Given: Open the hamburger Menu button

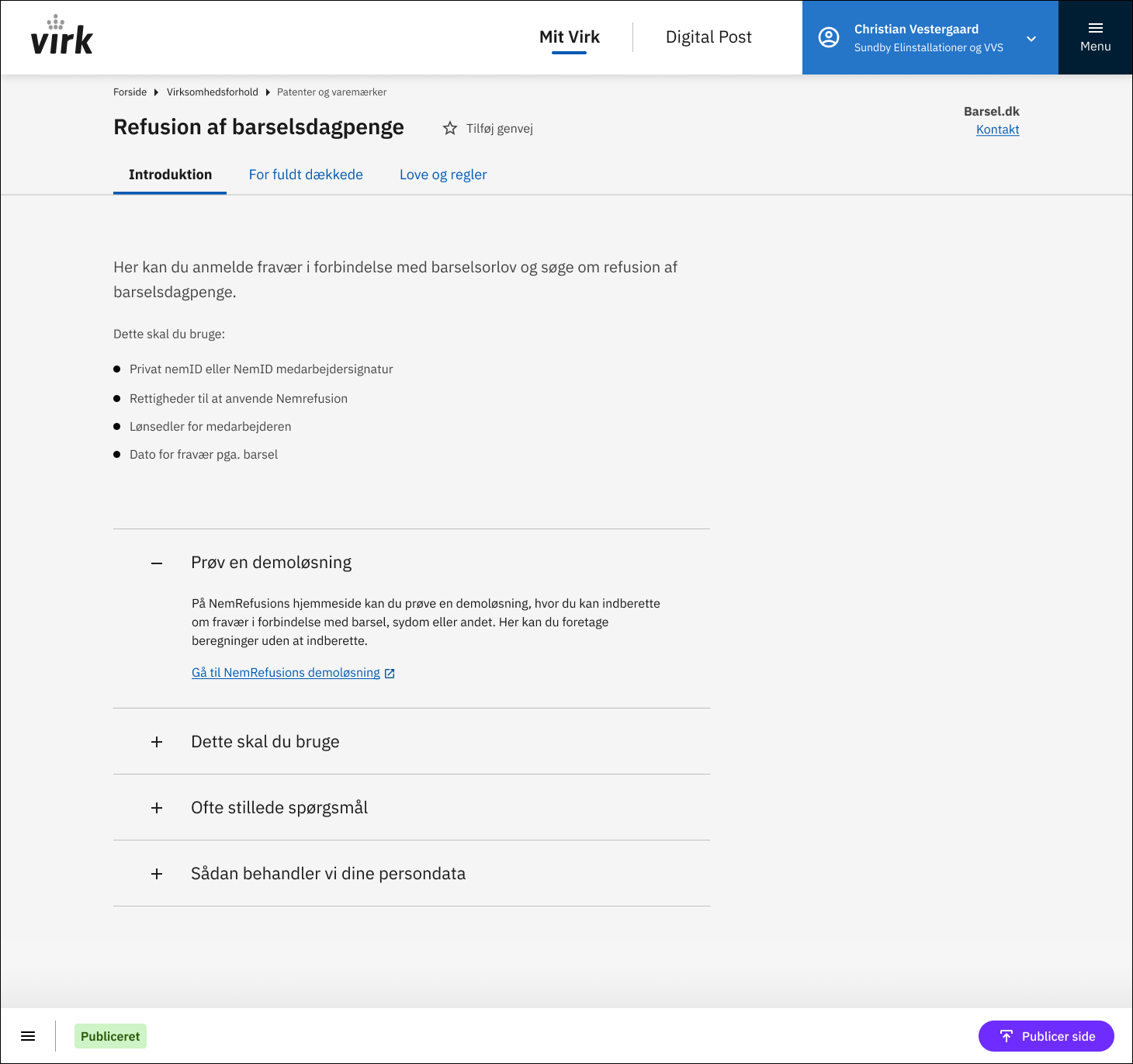Looking at the screenshot, I should pyautogui.click(x=1095, y=37).
